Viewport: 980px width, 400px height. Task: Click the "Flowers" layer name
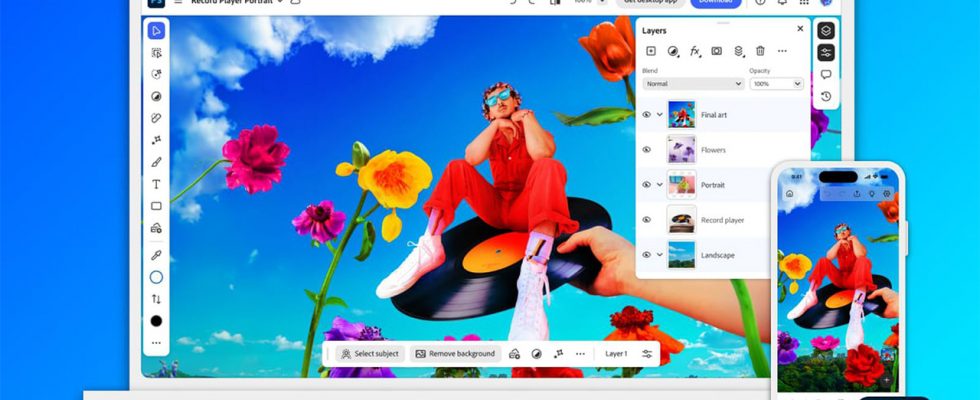click(x=713, y=150)
